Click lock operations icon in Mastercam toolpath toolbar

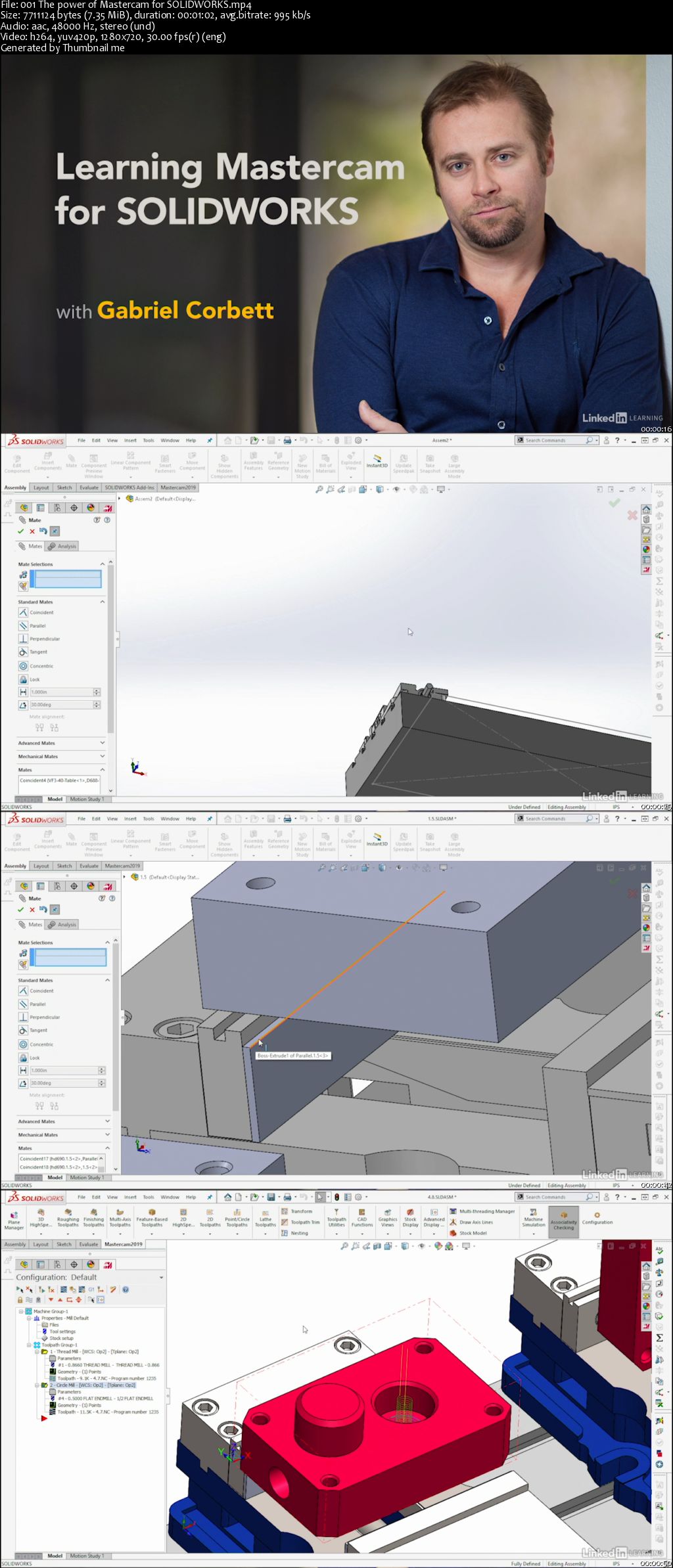[x=20, y=1300]
